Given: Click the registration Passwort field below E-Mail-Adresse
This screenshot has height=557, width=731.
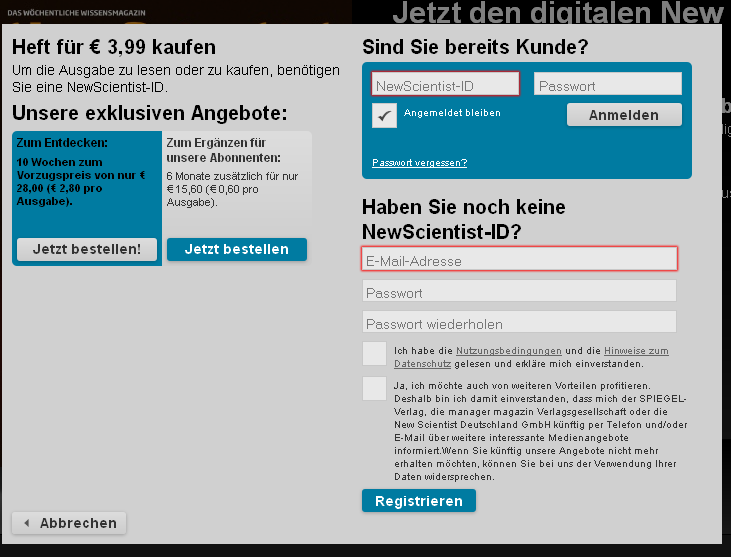Looking at the screenshot, I should pyautogui.click(x=519, y=291).
